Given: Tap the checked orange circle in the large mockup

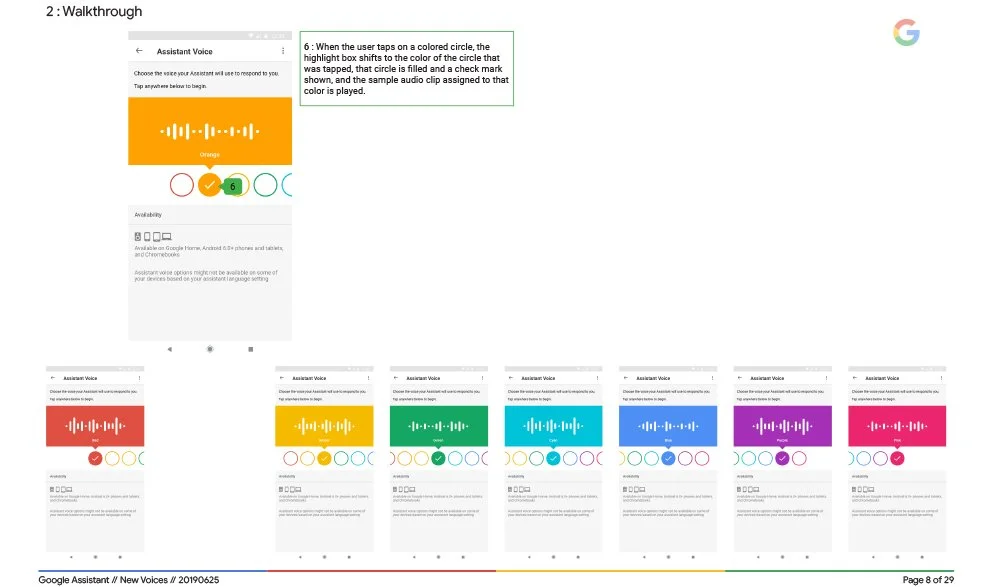Looking at the screenshot, I should [209, 185].
